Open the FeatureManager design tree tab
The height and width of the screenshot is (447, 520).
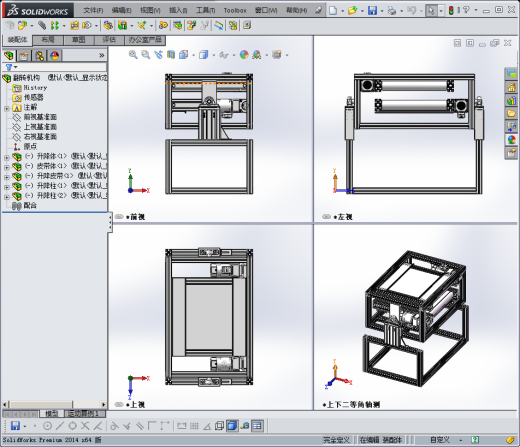pyautogui.click(x=9, y=55)
